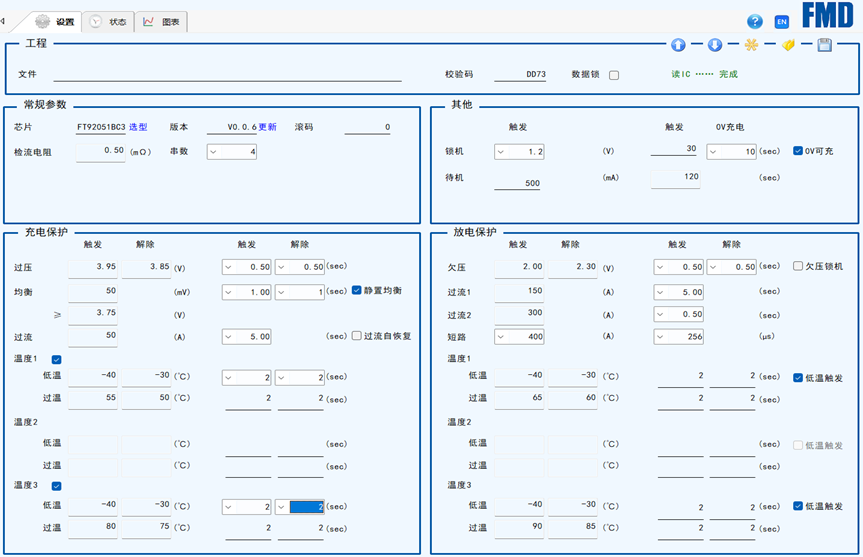Open the charge 过流 delay dropdown showing 5.00
Viewport: 863px width, 557px height.
click(x=247, y=337)
